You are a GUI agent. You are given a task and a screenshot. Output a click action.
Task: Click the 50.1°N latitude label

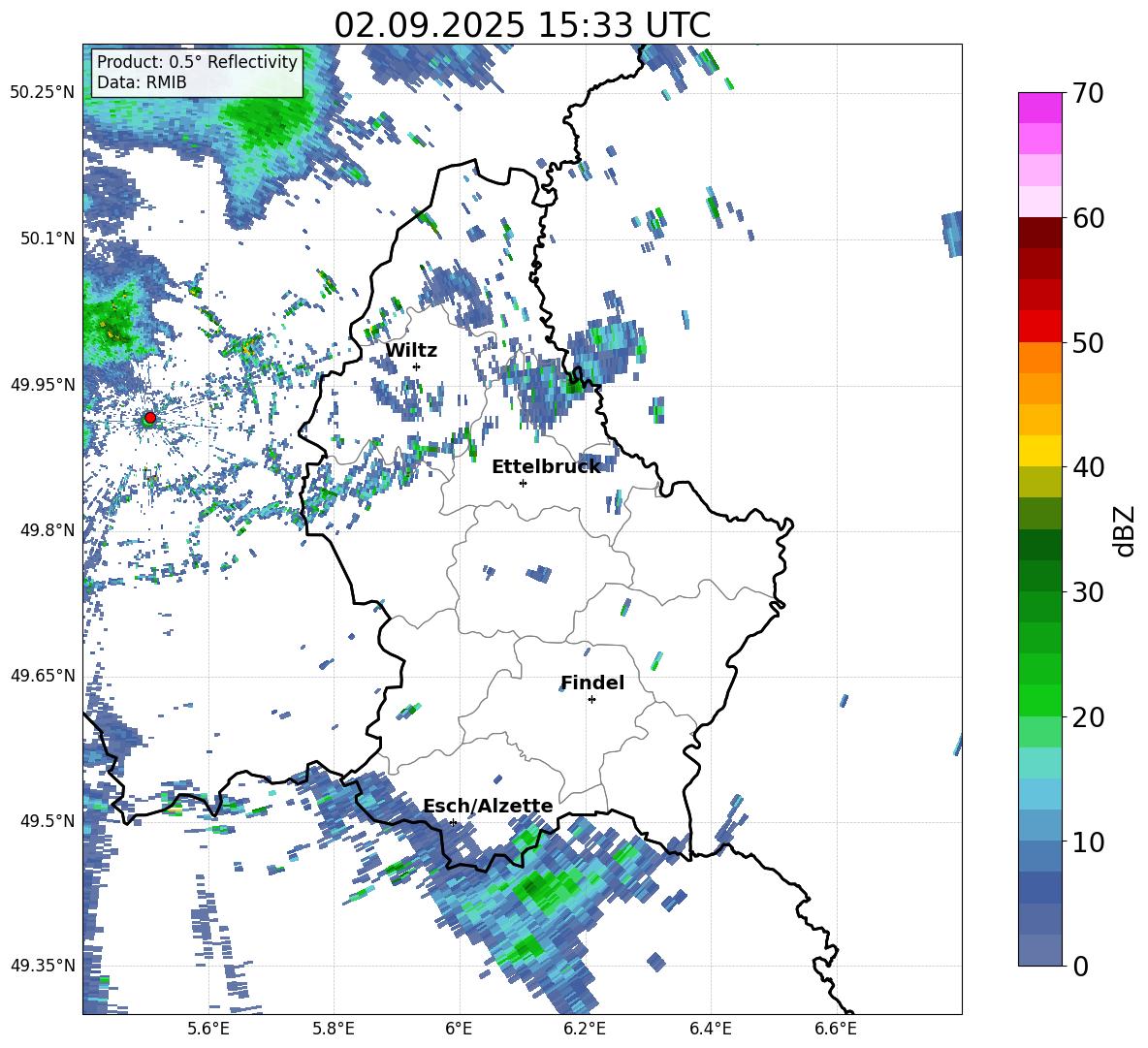48,238
